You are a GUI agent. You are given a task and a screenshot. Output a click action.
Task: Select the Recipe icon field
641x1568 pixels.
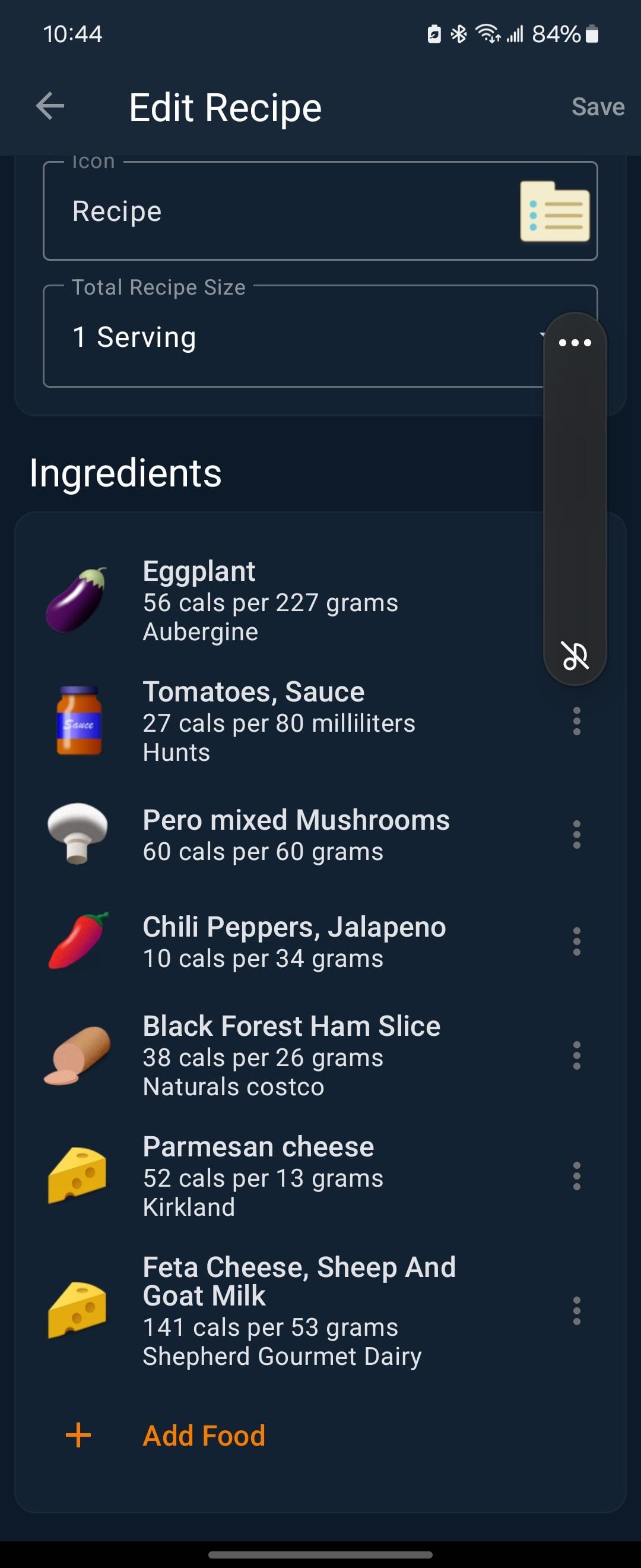320,211
